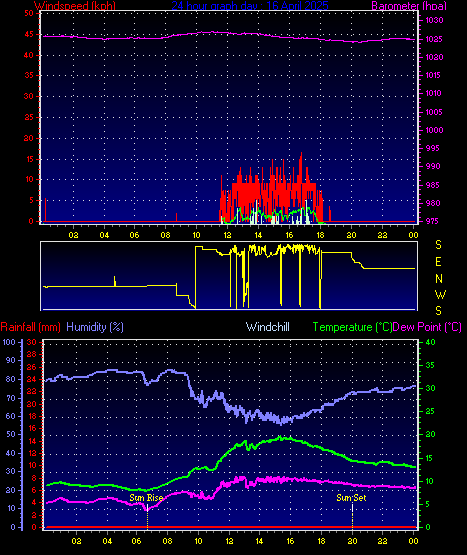The width and height of the screenshot is (467, 555).
Task: Click the Rainfall (mm) legend label
Action: pos(30,327)
